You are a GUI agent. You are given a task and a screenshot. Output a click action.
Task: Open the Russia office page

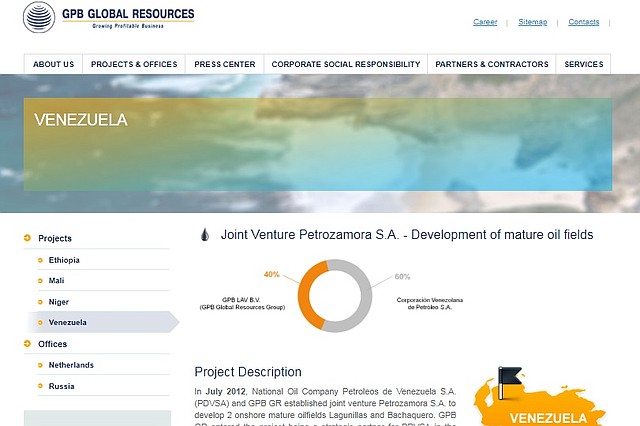(61, 386)
